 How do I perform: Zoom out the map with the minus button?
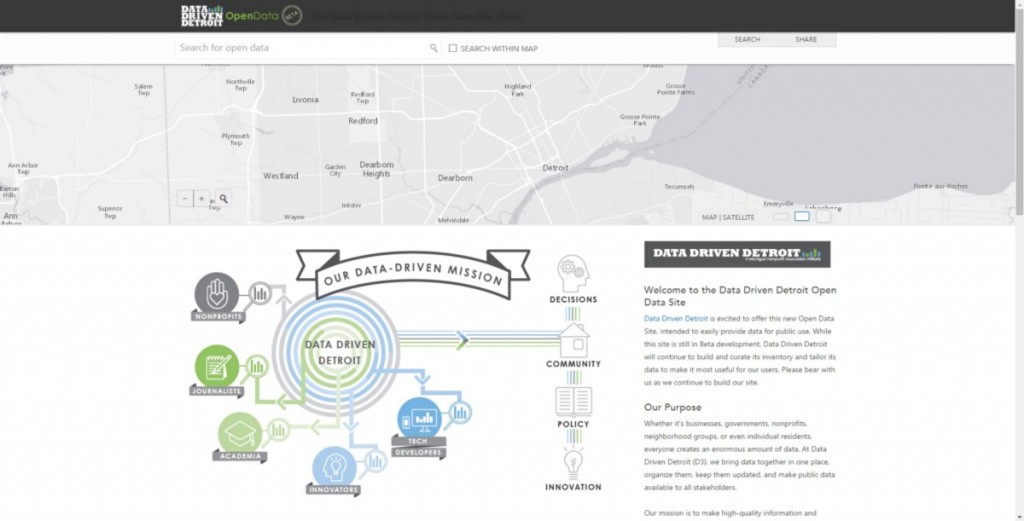[185, 198]
